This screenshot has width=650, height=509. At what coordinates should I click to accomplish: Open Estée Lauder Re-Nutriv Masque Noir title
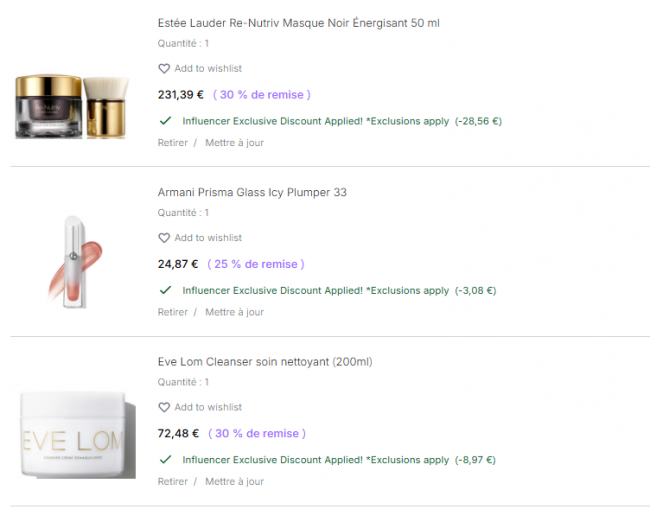(x=298, y=23)
